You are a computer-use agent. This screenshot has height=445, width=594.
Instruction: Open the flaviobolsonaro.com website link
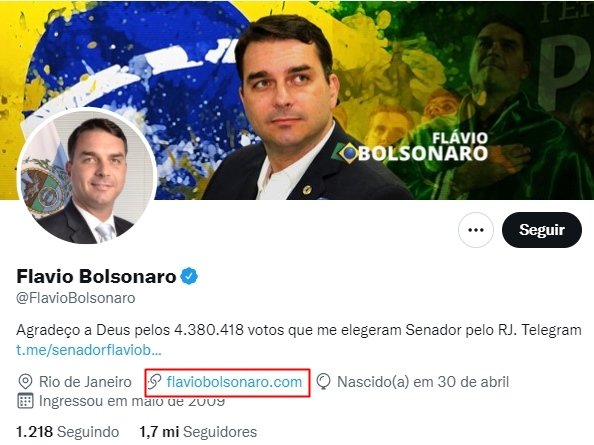tap(234, 382)
